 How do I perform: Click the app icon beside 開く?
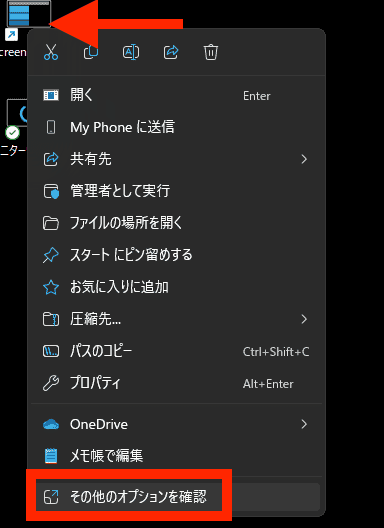click(x=51, y=95)
